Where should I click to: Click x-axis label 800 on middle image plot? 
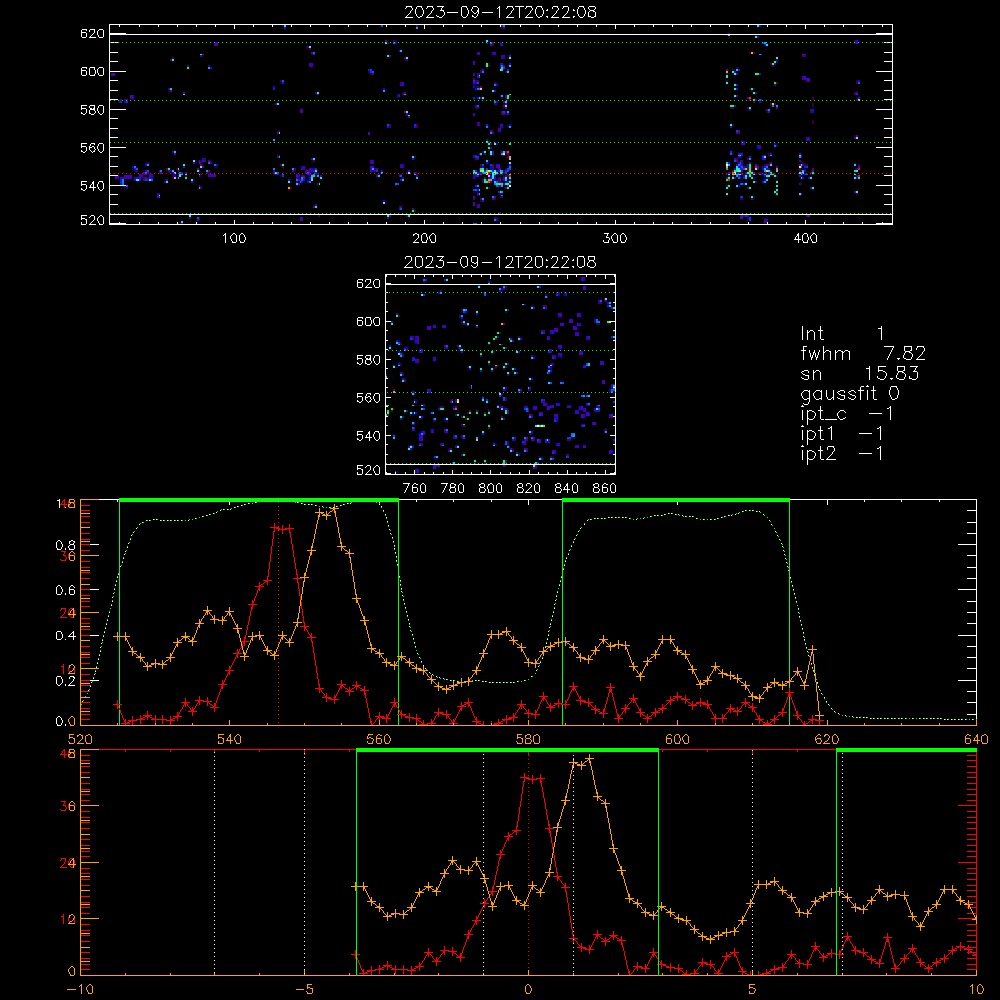(490, 489)
